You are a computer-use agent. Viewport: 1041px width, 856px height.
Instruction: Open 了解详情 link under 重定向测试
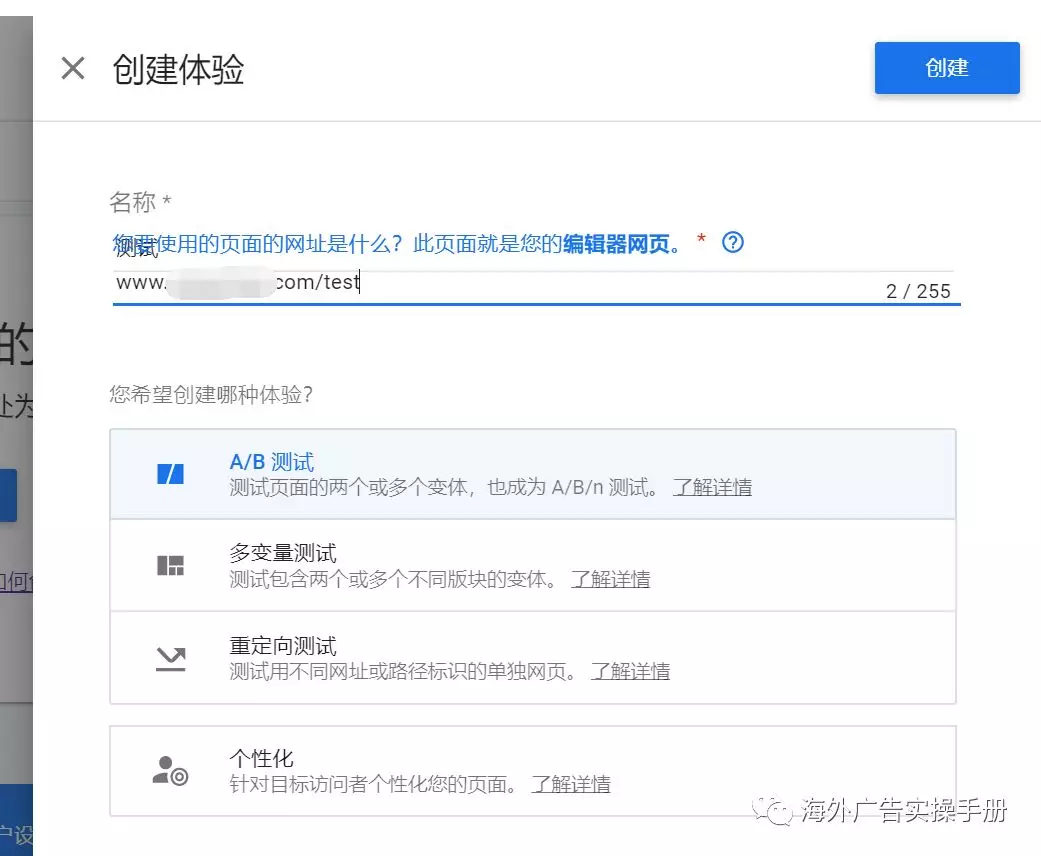tap(630, 672)
